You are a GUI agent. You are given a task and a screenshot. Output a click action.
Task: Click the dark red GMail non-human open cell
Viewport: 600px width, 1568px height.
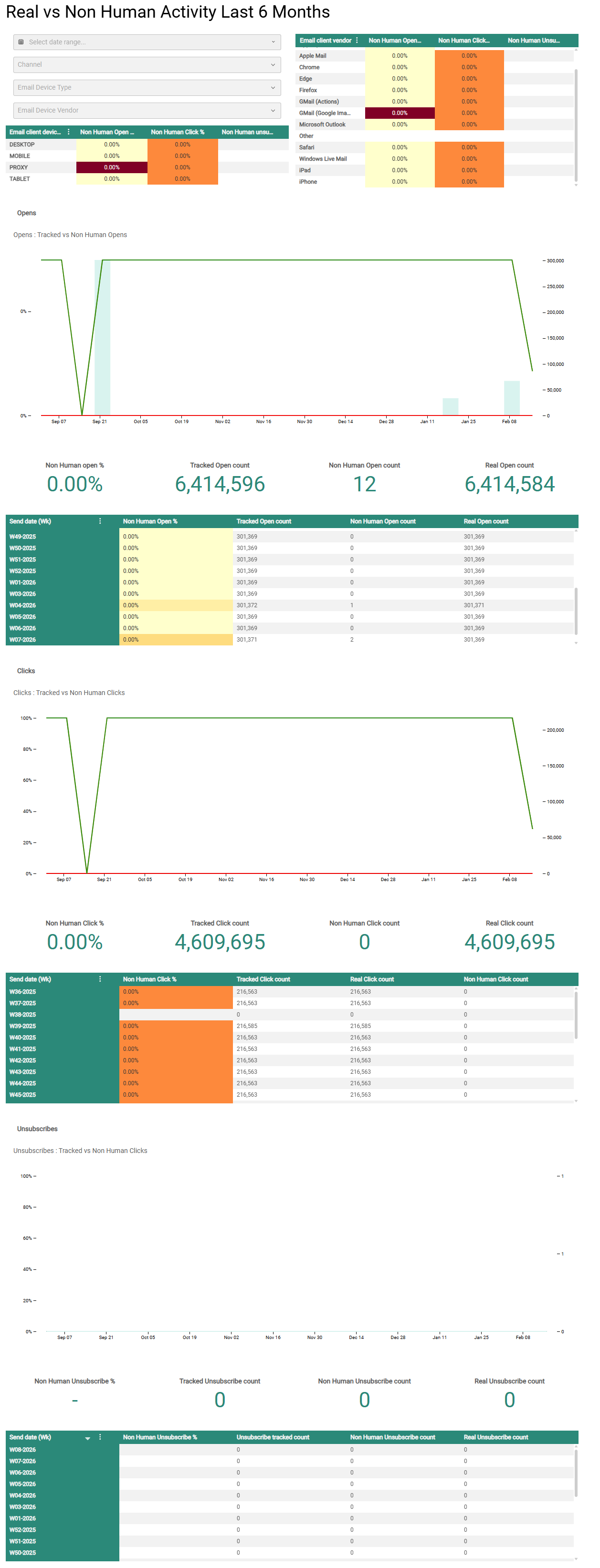400,113
